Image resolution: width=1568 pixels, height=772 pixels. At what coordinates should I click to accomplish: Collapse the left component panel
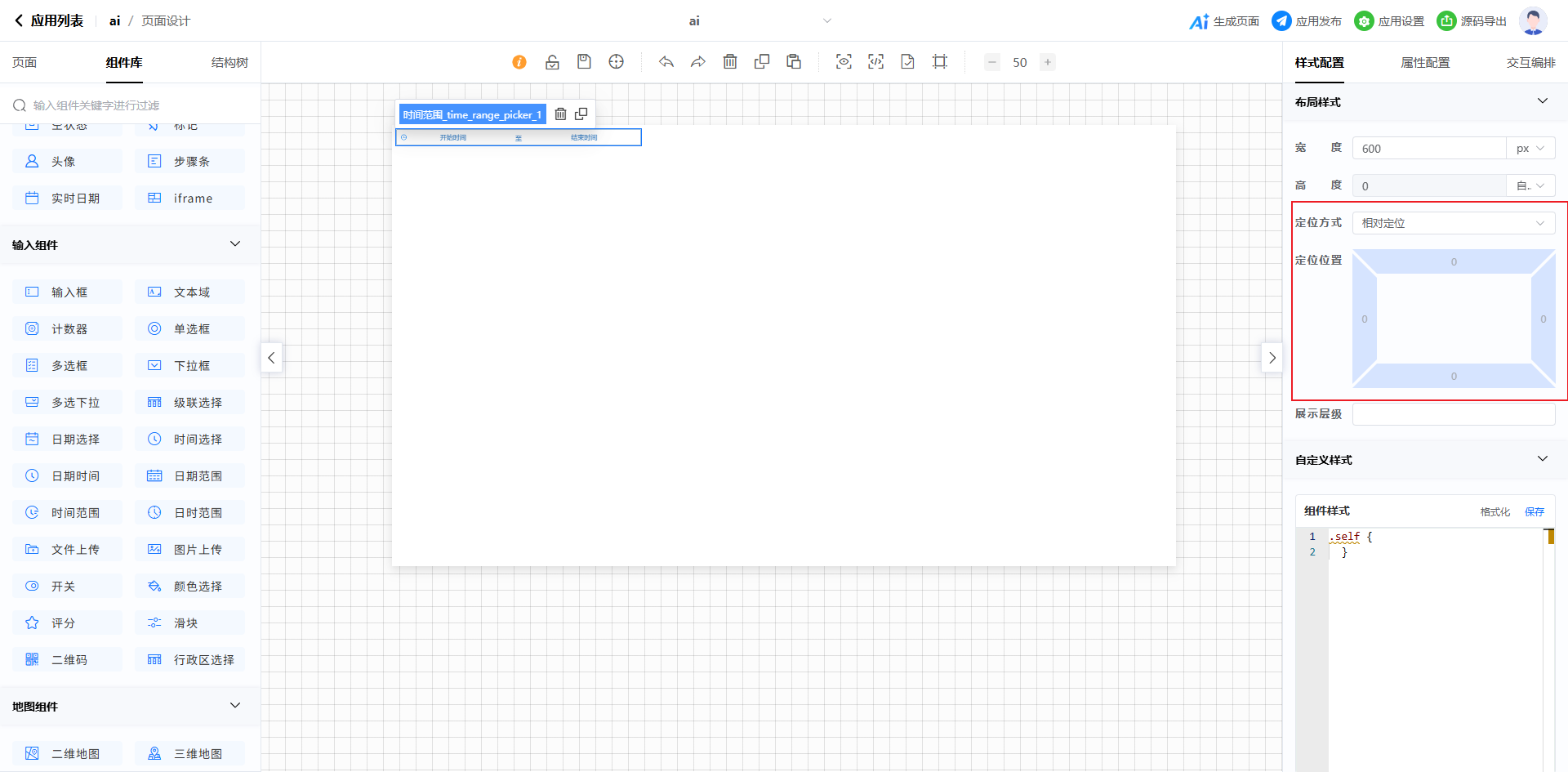(271, 358)
